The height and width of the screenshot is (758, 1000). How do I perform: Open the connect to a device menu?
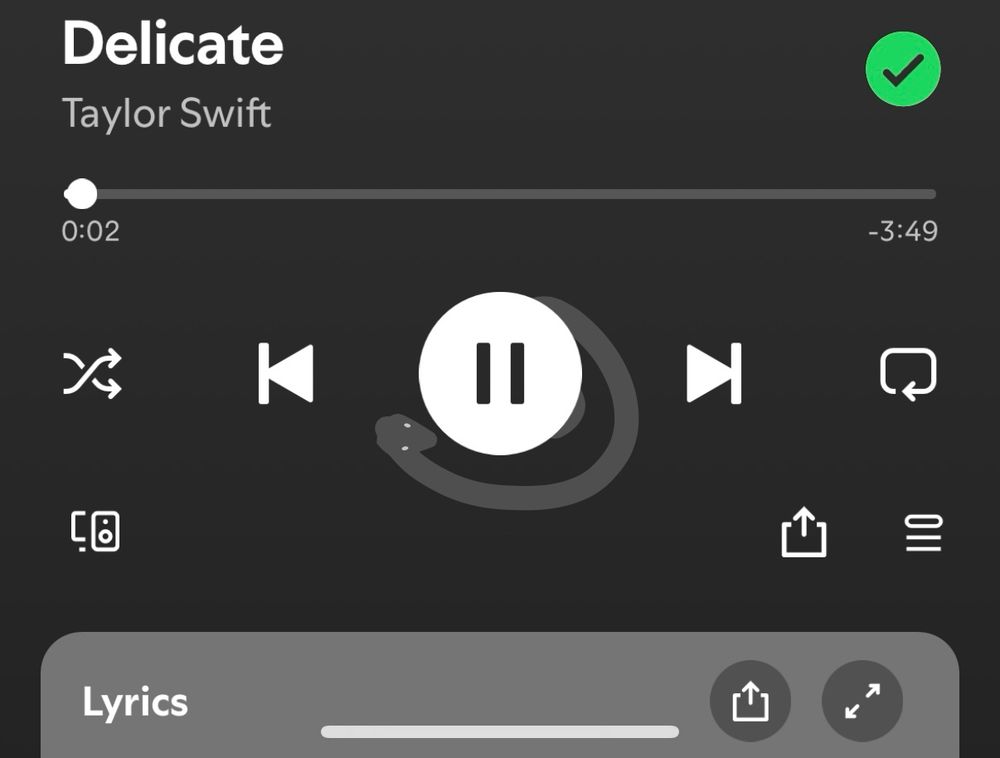(x=95, y=531)
